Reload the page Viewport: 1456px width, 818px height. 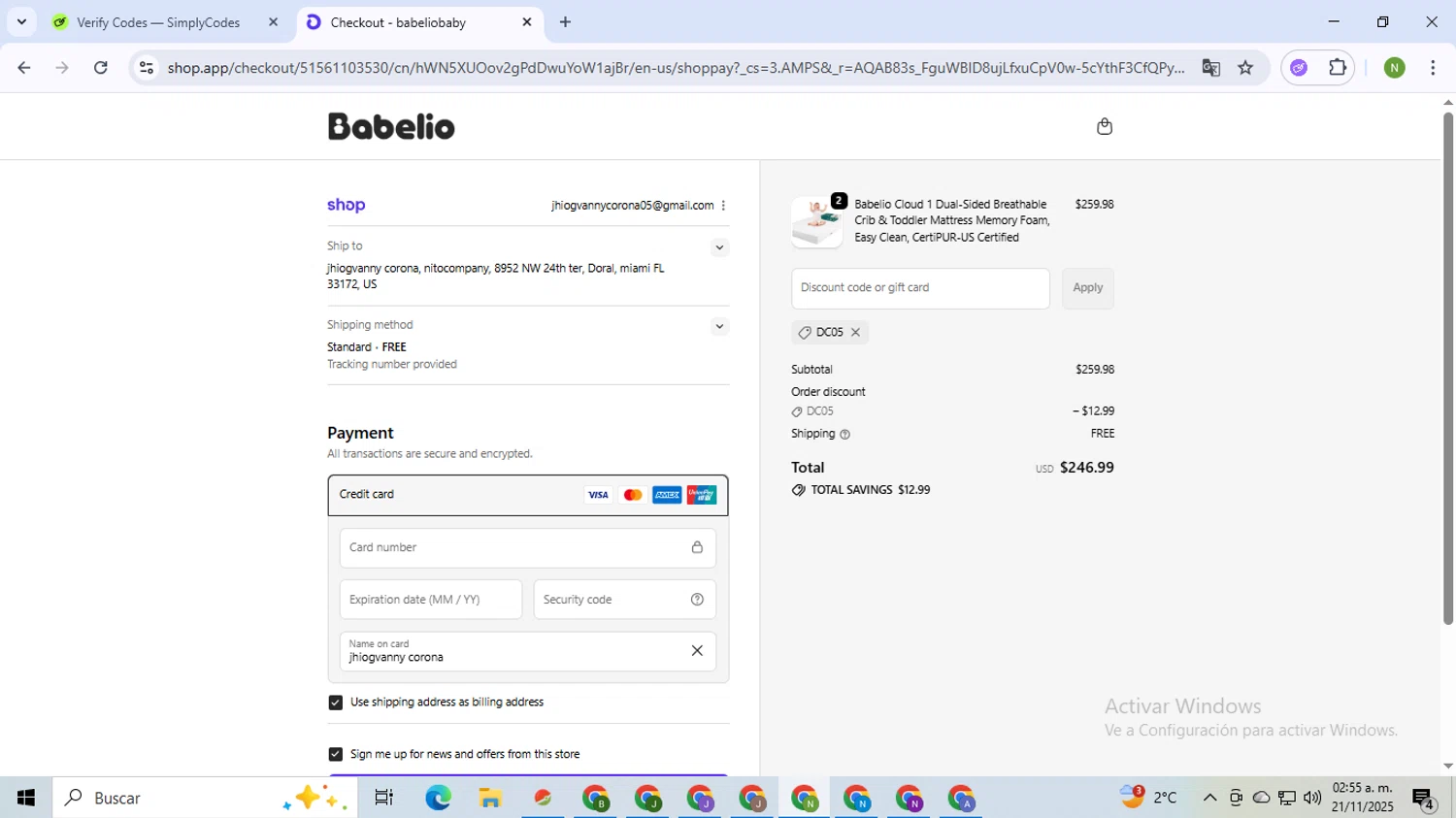click(x=101, y=68)
